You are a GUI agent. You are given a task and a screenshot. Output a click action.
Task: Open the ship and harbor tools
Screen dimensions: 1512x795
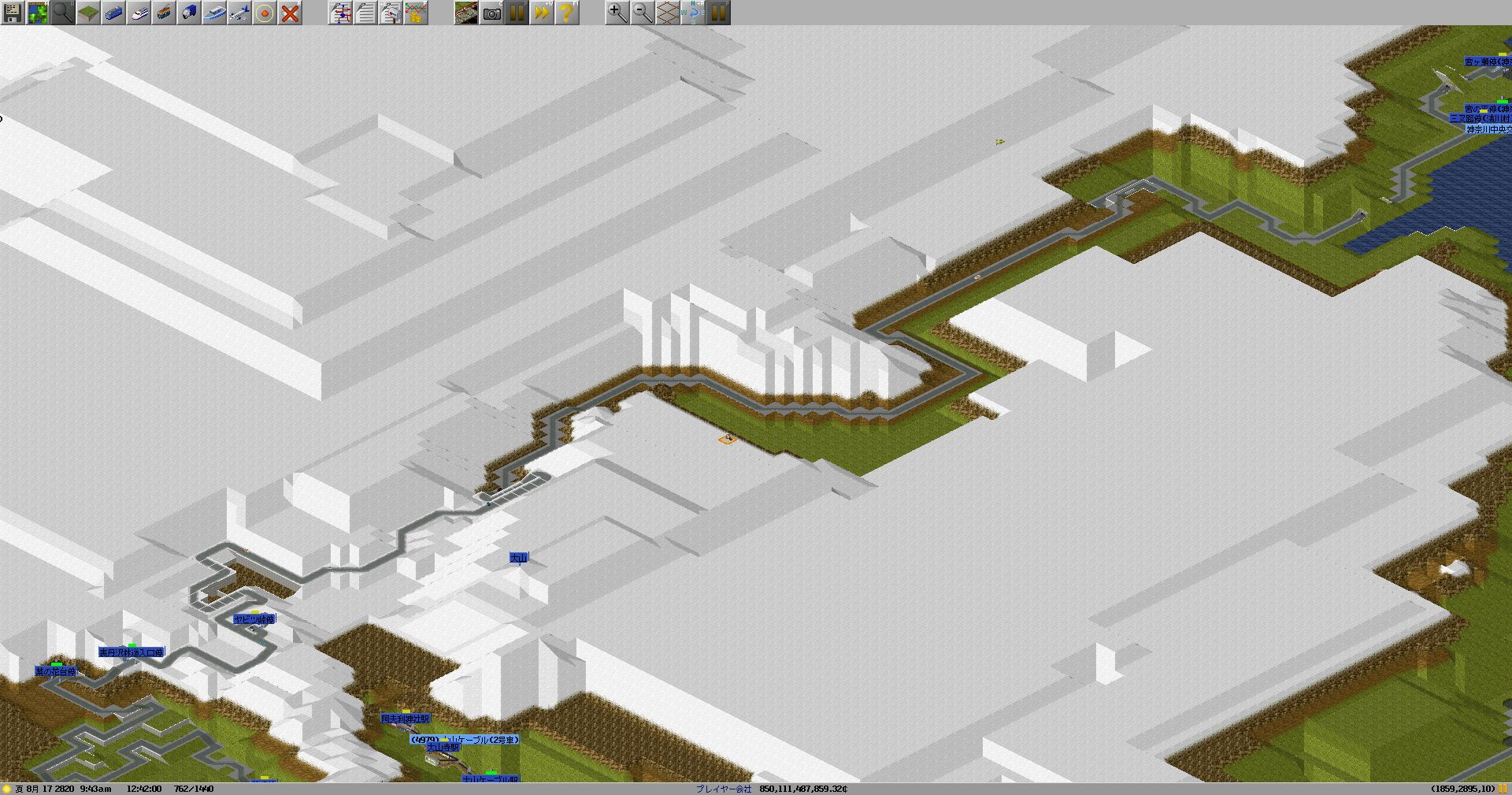click(214, 13)
